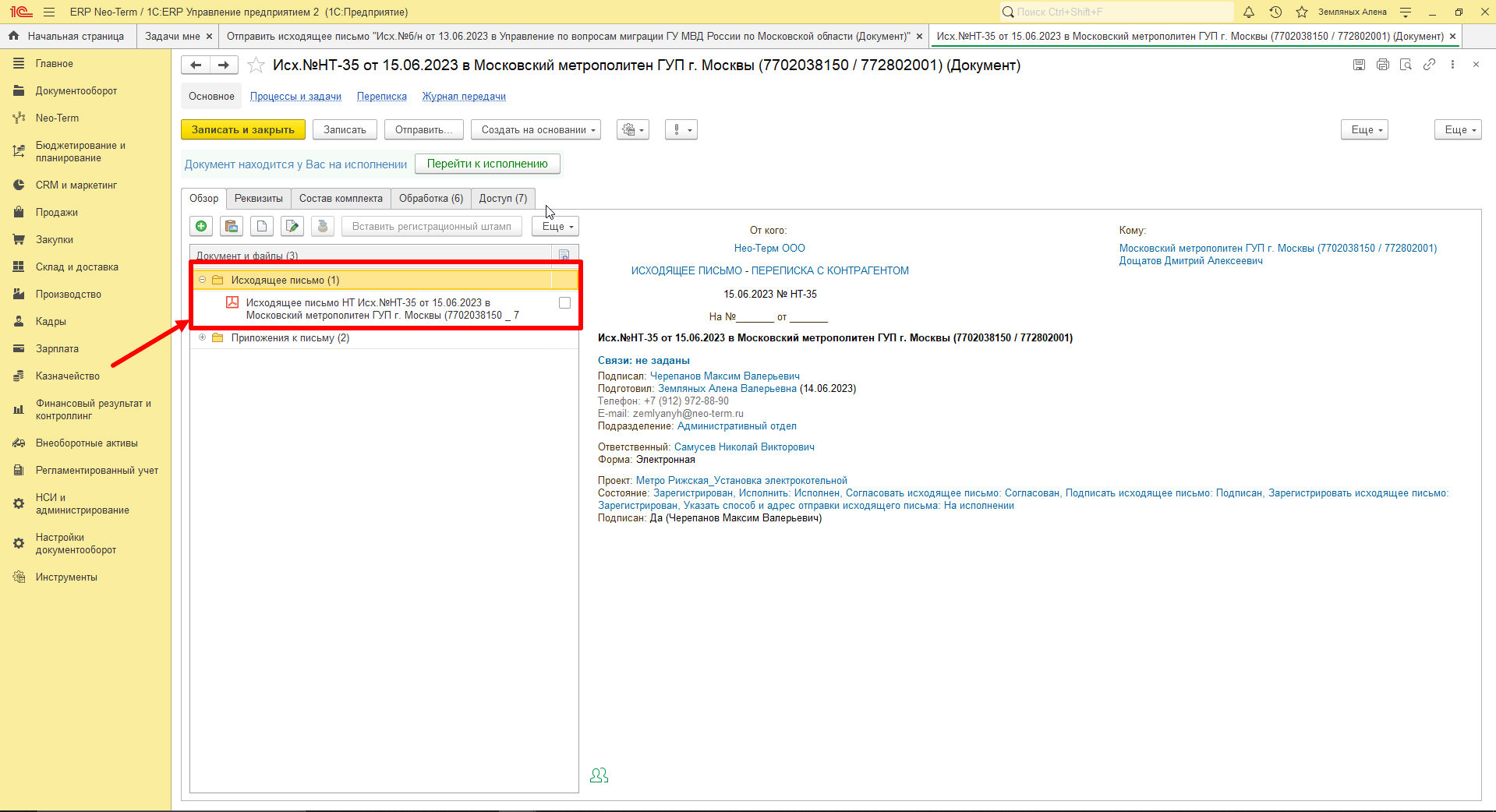Screen dimensions: 1496x812
Task: Open the gear settings dropdown button
Action: click(632, 129)
